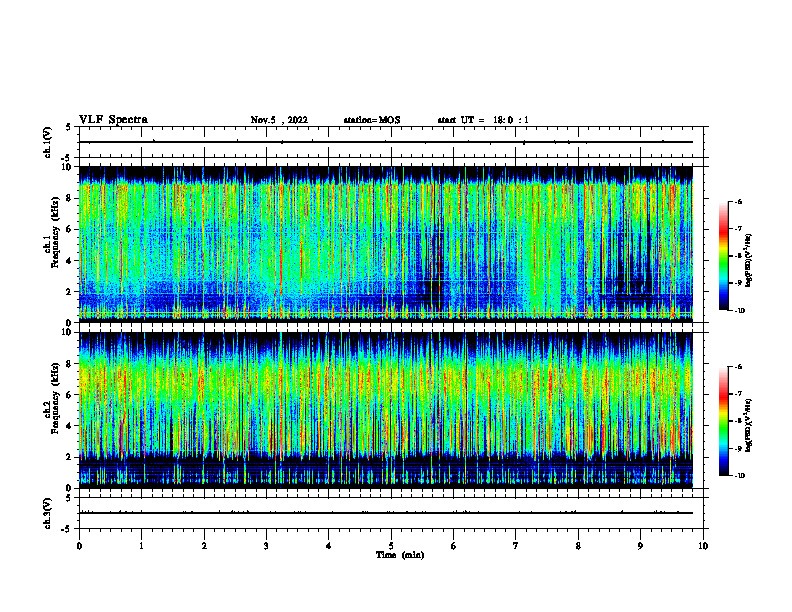This screenshot has height=612, width=792.
Task: Select the upper "log(PSD)" colorbar label
Action: point(748,260)
